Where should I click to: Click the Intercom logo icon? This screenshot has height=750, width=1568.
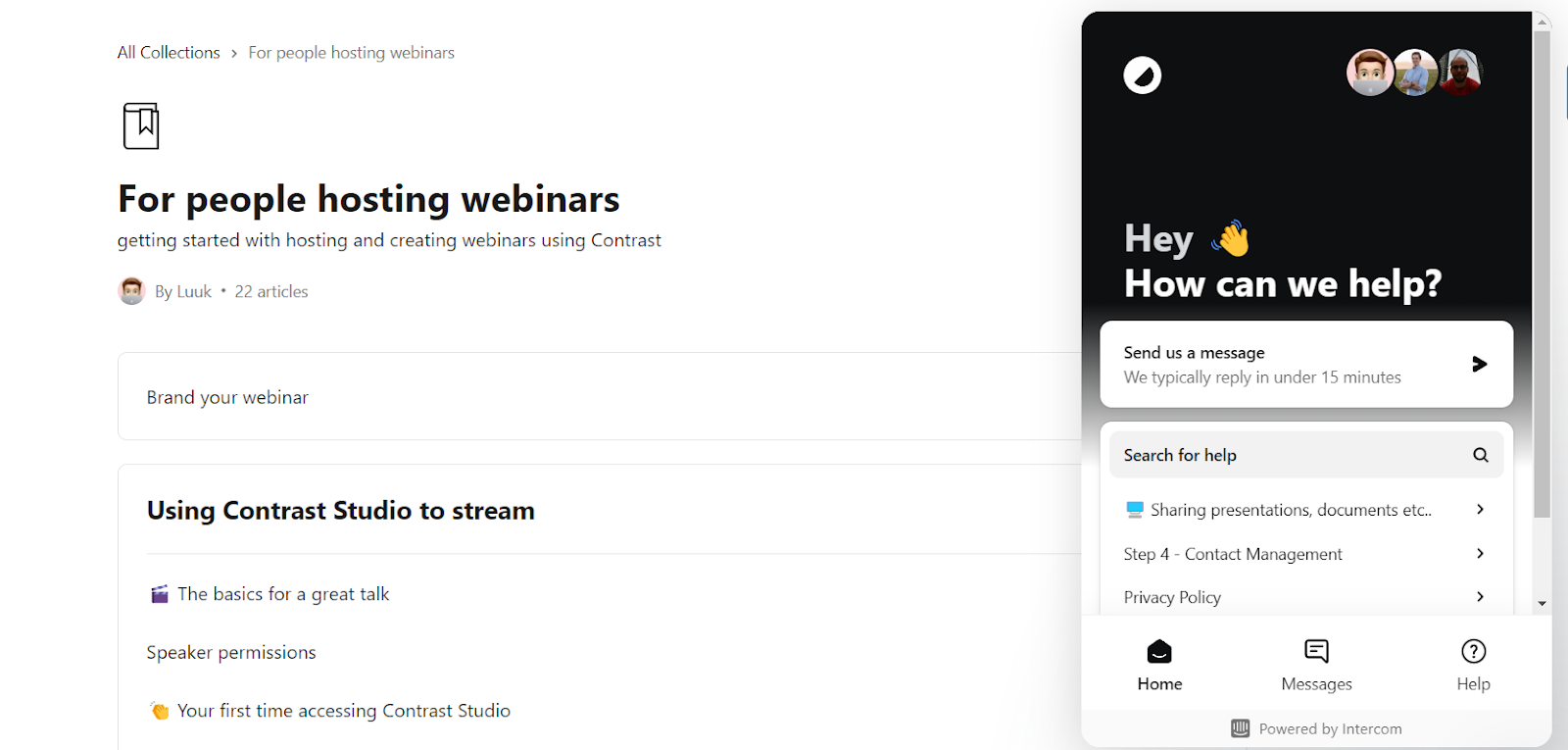[x=1240, y=728]
